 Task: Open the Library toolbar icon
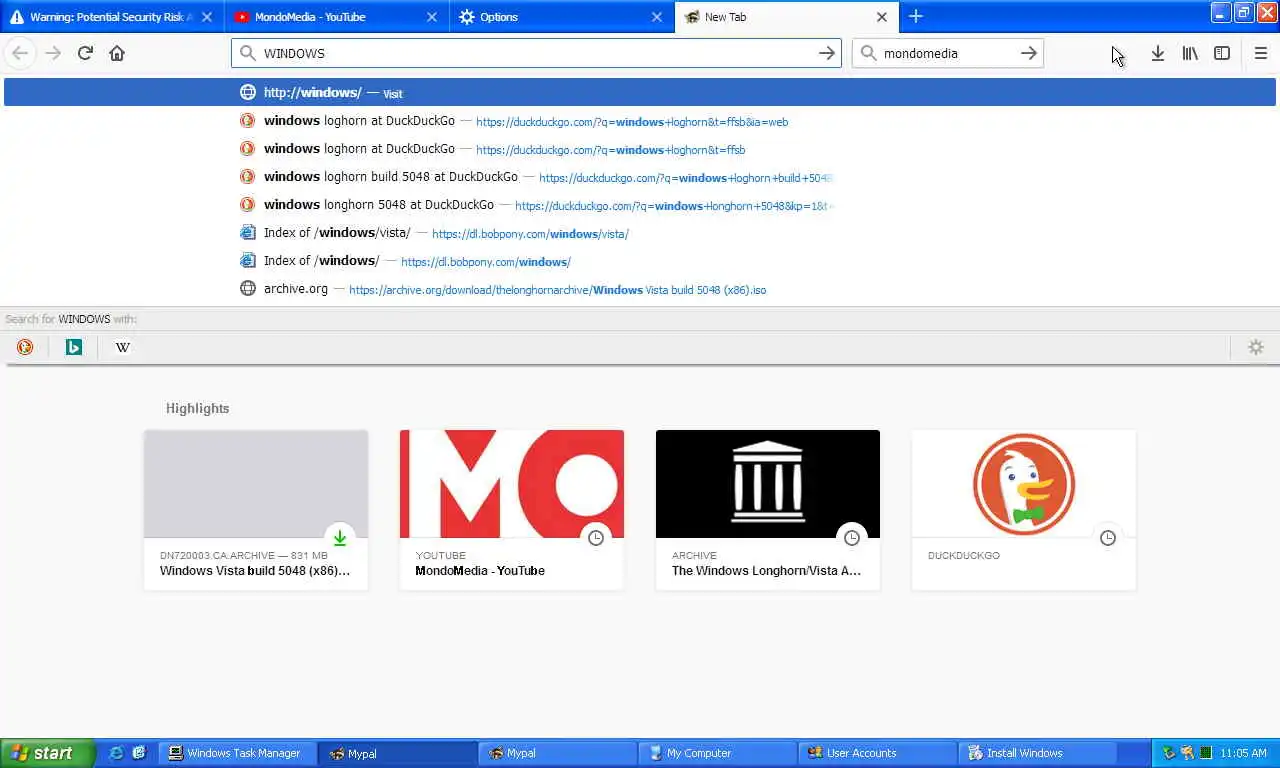pos(1189,53)
